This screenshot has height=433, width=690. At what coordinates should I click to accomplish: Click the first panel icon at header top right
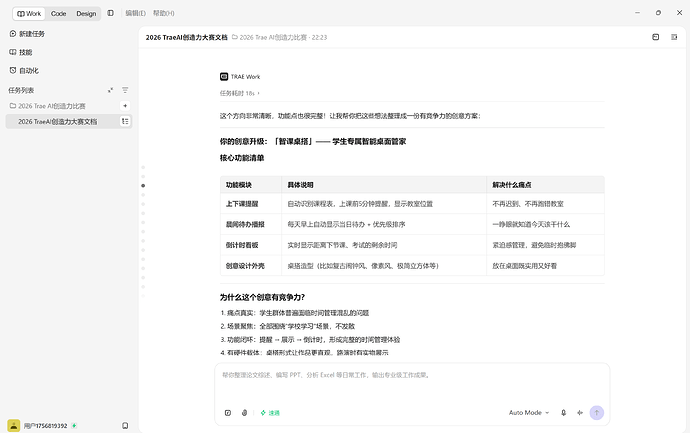click(656, 37)
